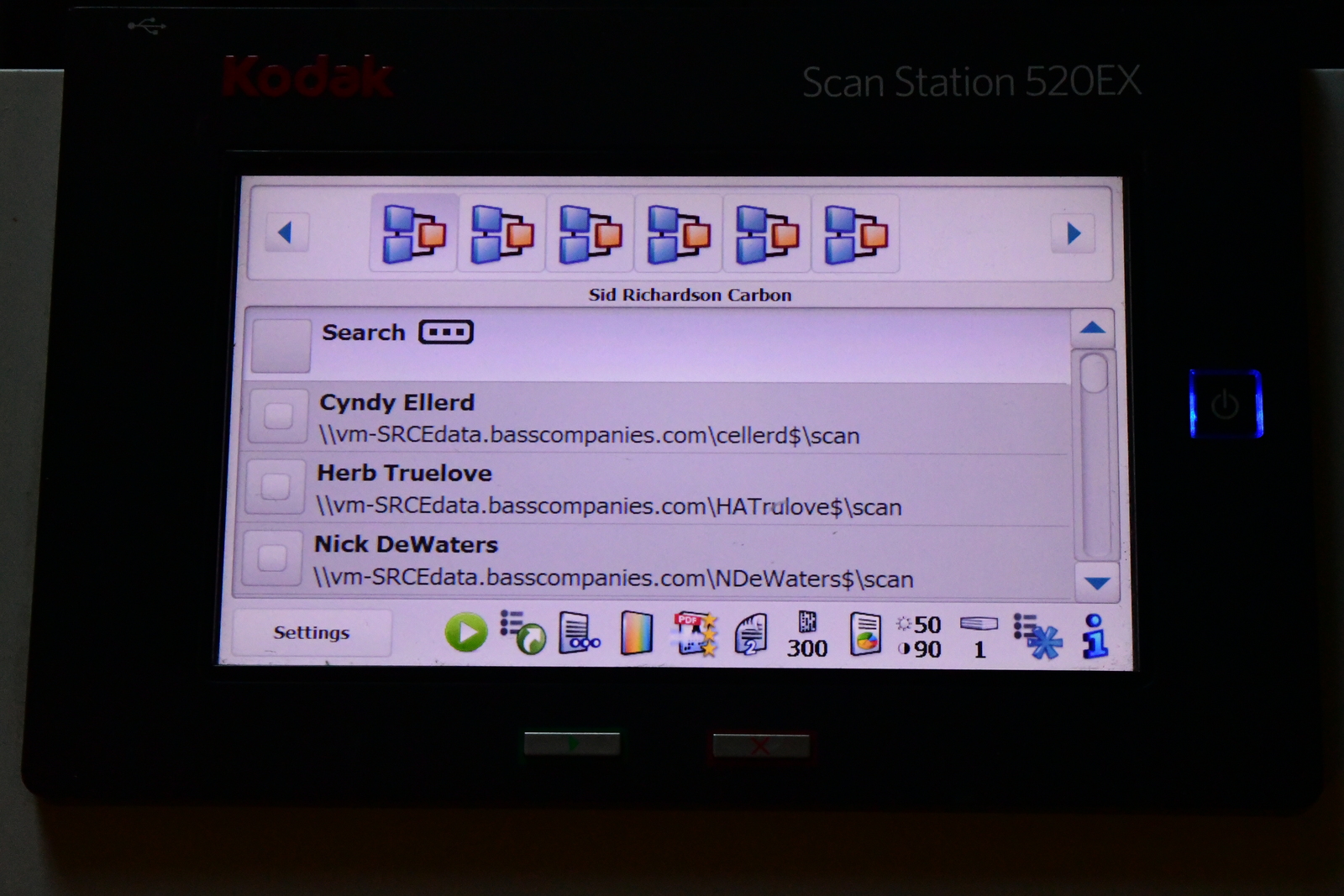Open the Settings button
Viewport: 1344px width, 896px height.
[x=312, y=632]
